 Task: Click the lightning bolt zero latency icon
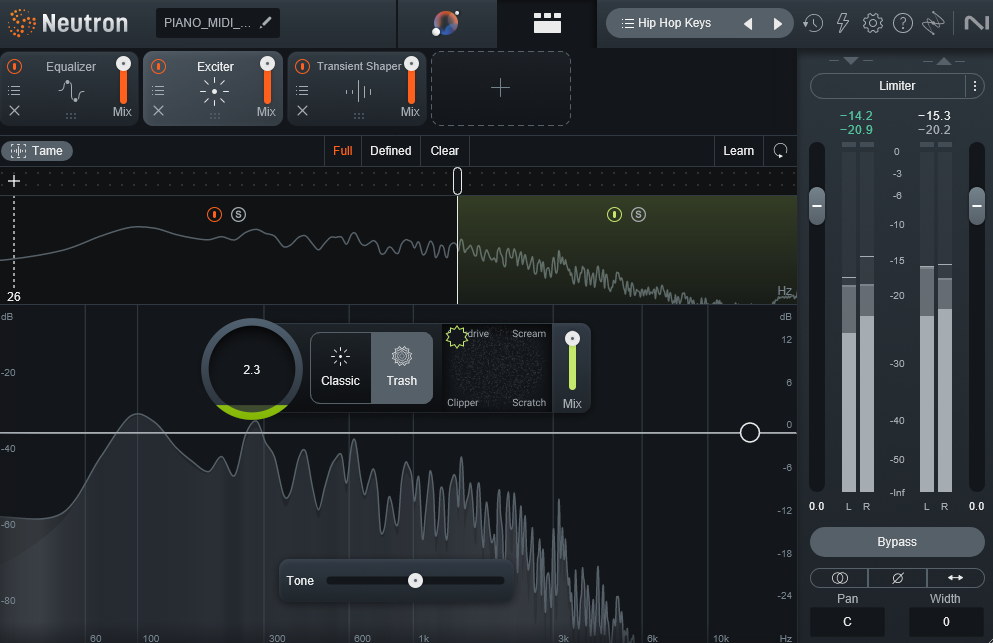click(843, 23)
